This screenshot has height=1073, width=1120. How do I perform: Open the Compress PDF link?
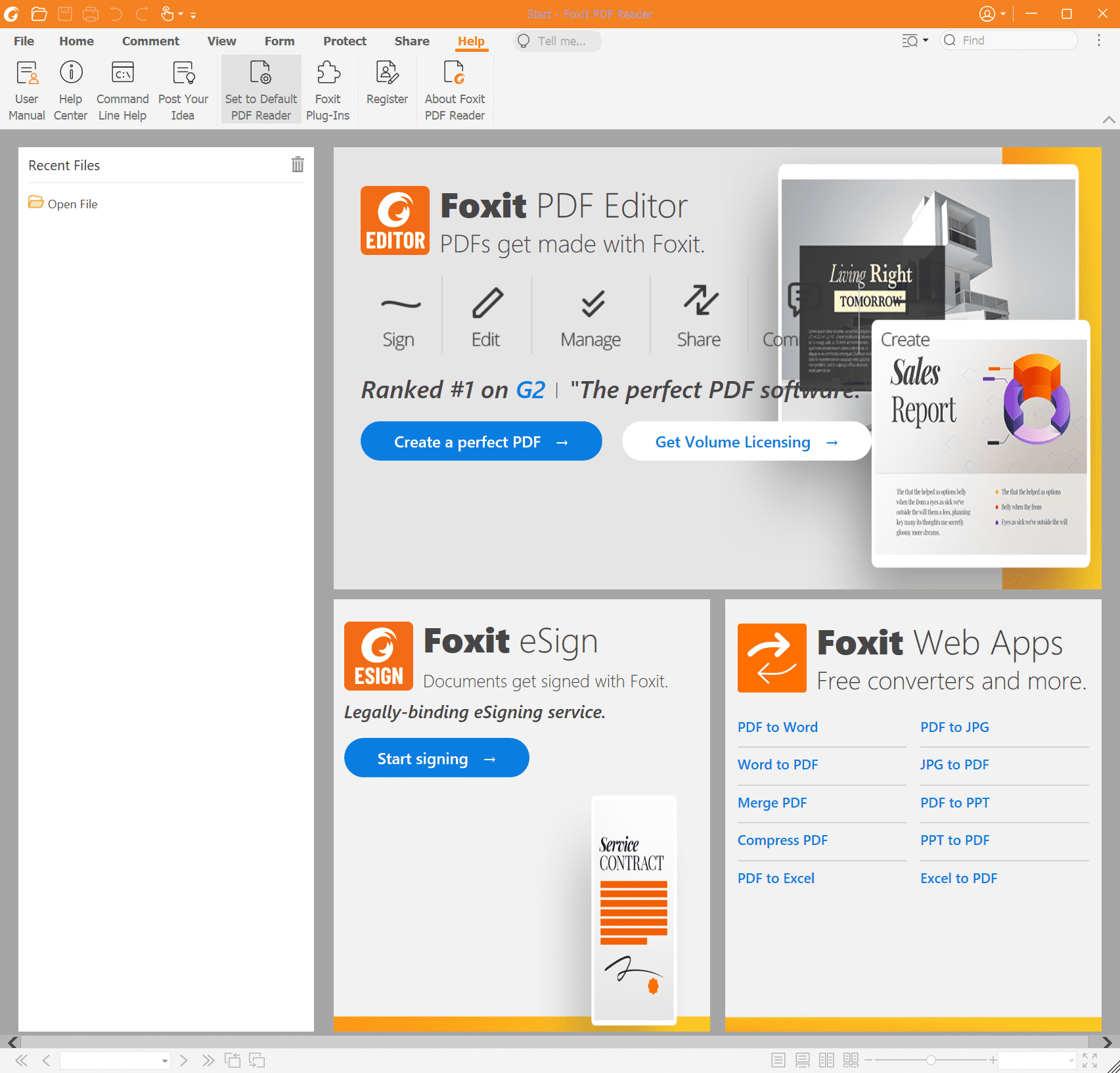tap(782, 840)
